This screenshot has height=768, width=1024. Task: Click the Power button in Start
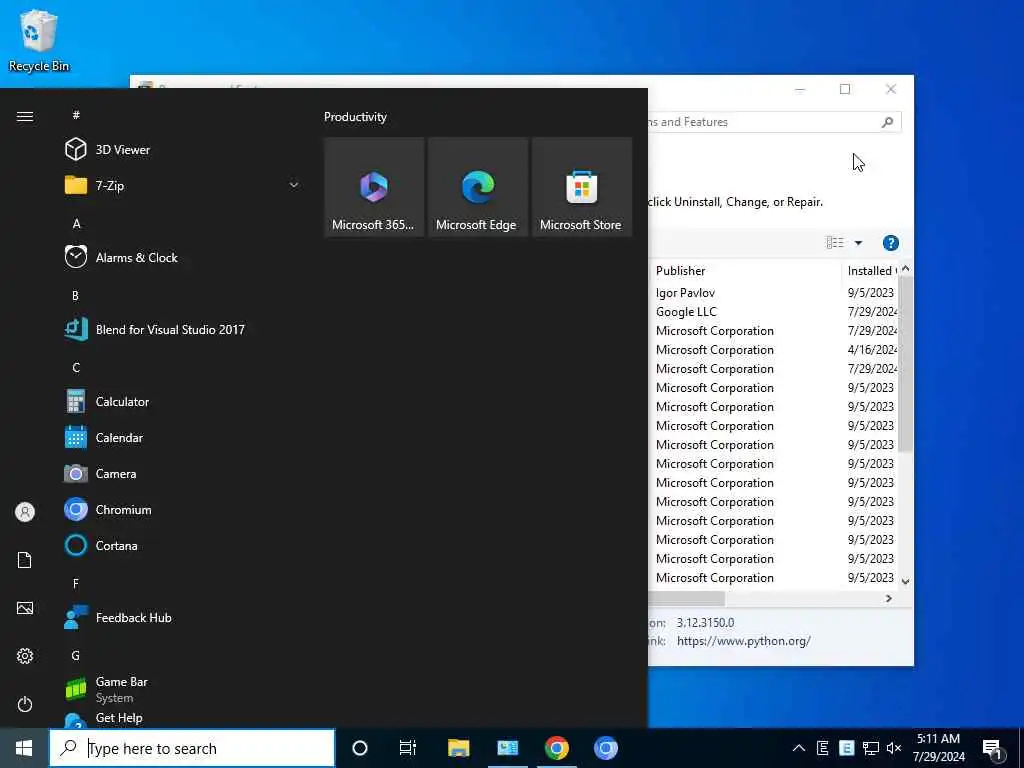tap(25, 704)
